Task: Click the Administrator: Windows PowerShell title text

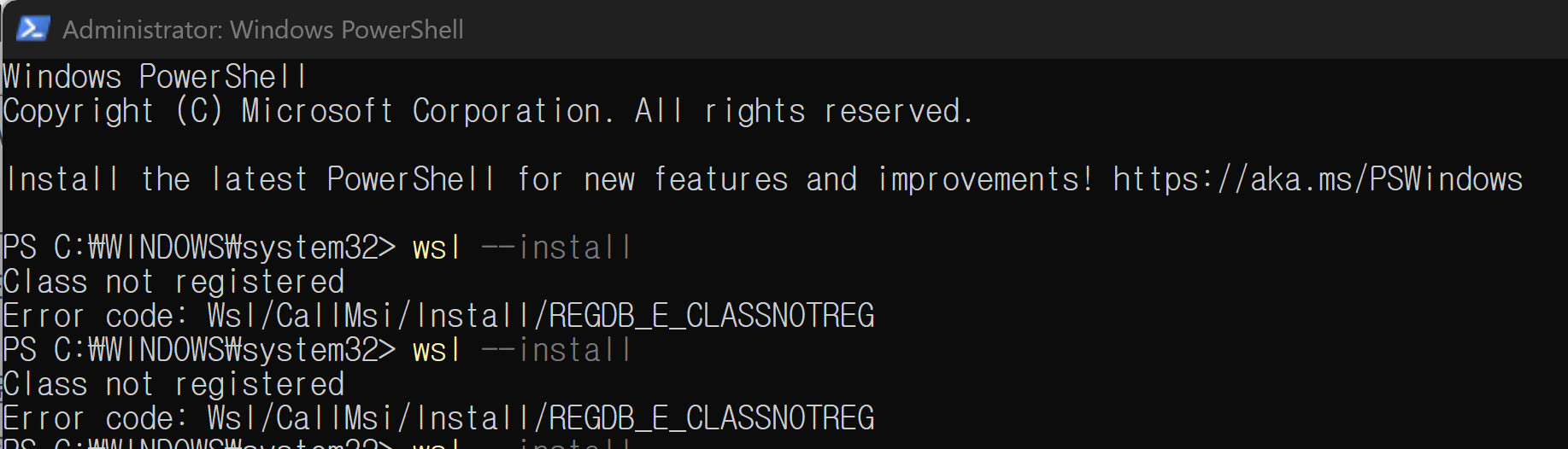Action: pos(263,30)
